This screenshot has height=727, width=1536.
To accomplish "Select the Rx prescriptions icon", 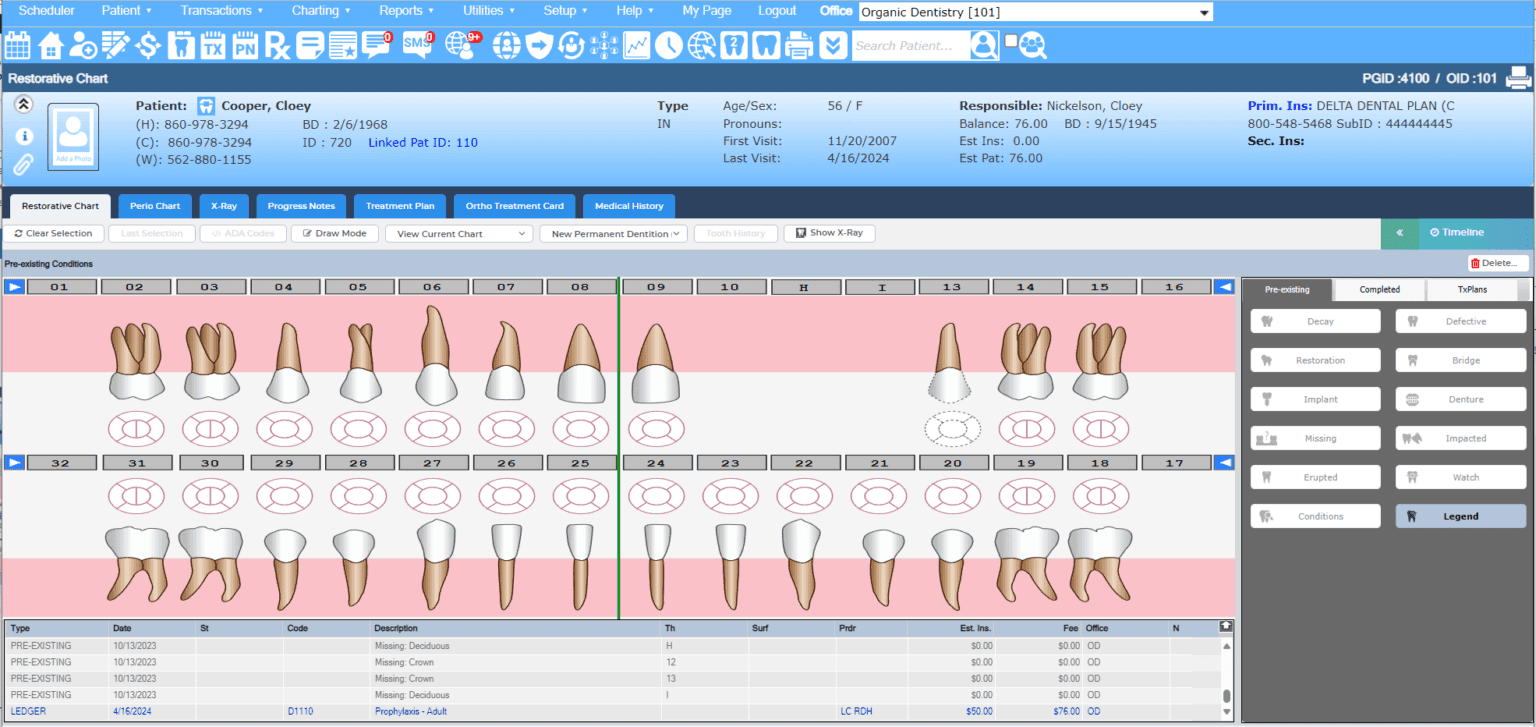I will coord(277,45).
